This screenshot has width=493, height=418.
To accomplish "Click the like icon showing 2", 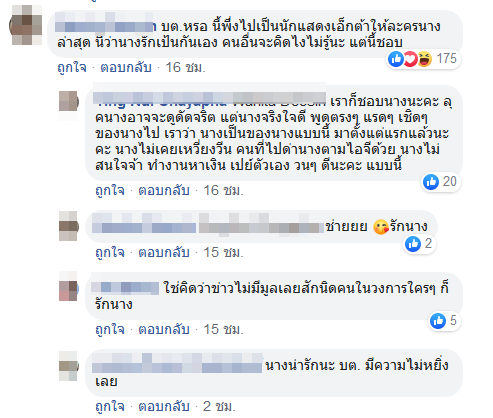I will pos(413,244).
